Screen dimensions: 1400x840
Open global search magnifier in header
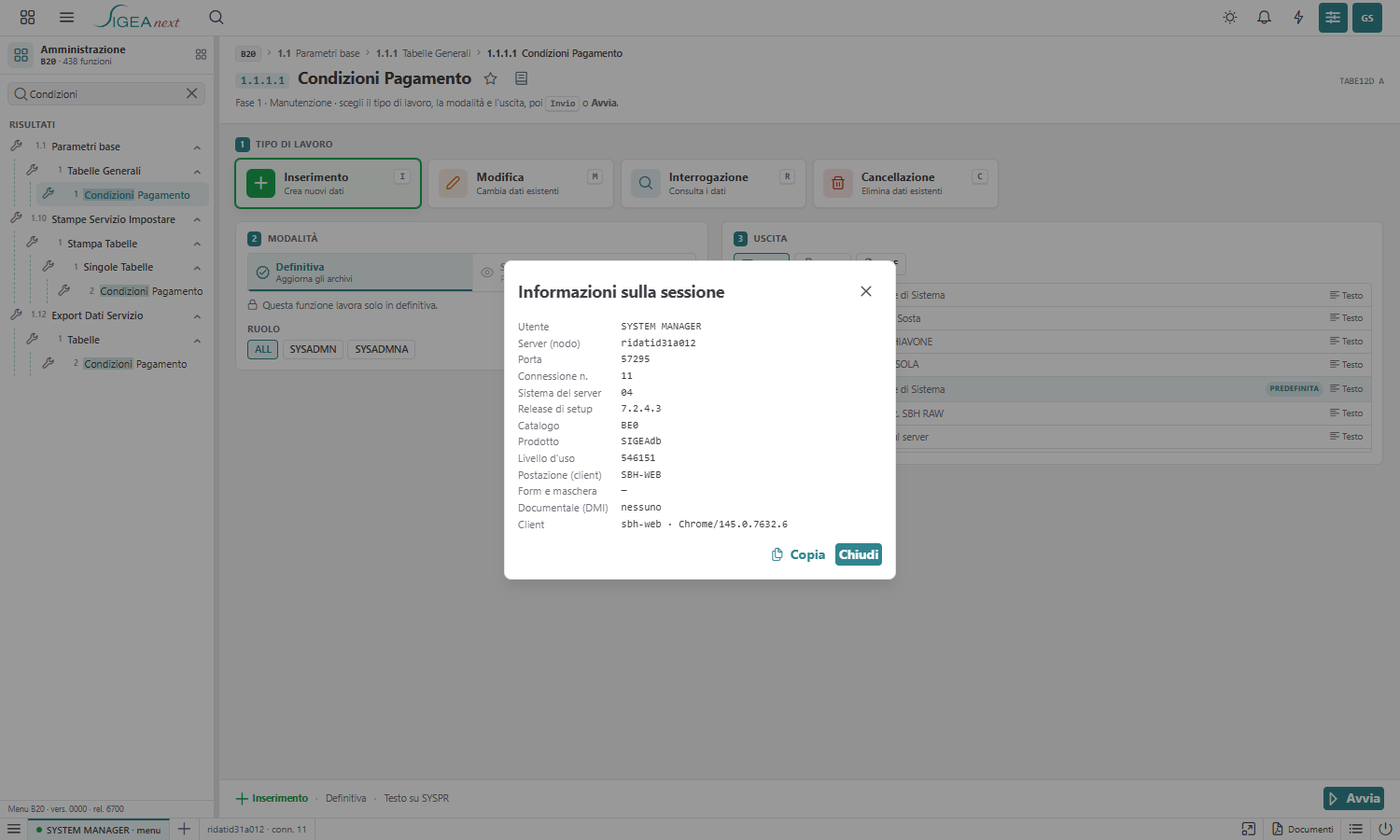tap(217, 18)
